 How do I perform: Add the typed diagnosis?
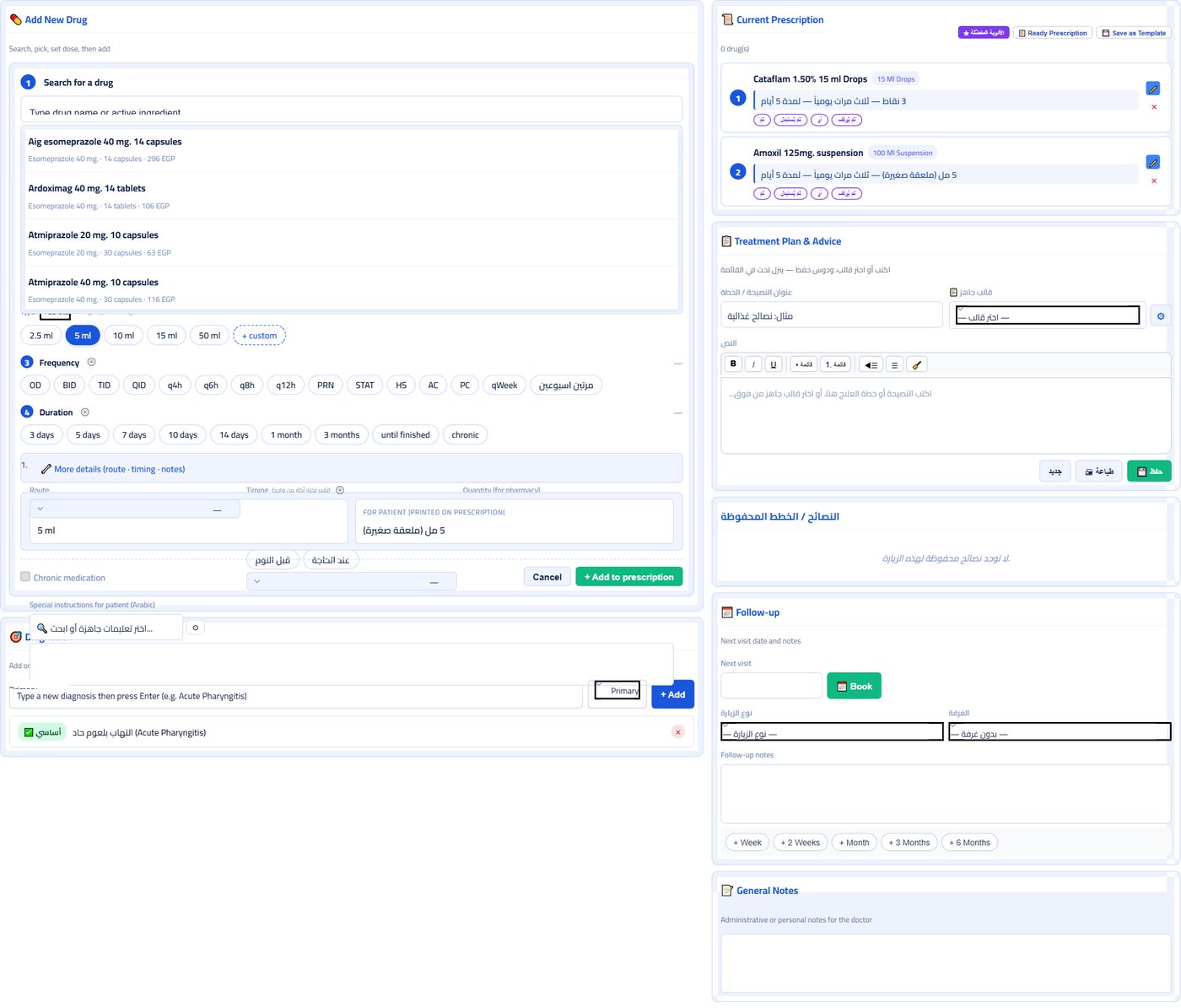pyautogui.click(x=673, y=694)
